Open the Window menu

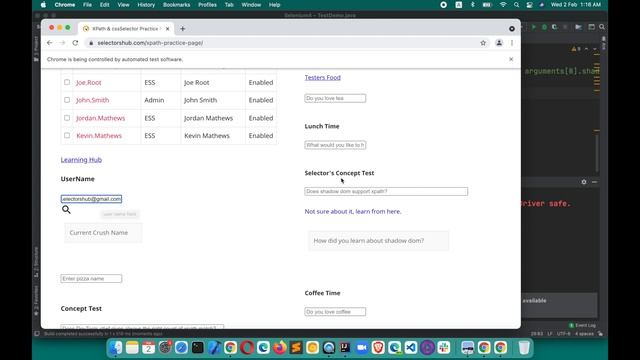coord(251,5)
